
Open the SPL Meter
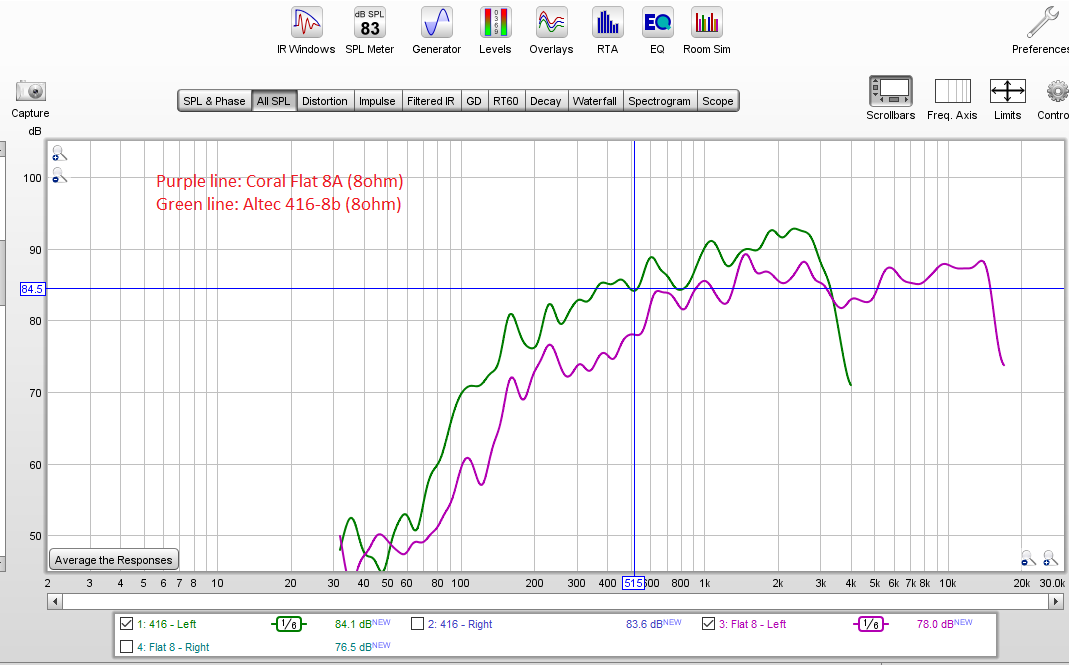click(x=370, y=31)
